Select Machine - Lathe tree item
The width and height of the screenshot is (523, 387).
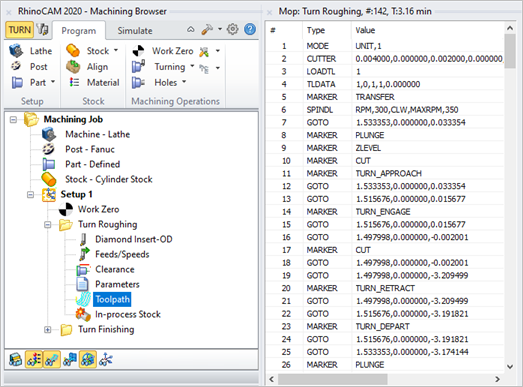coord(97,134)
